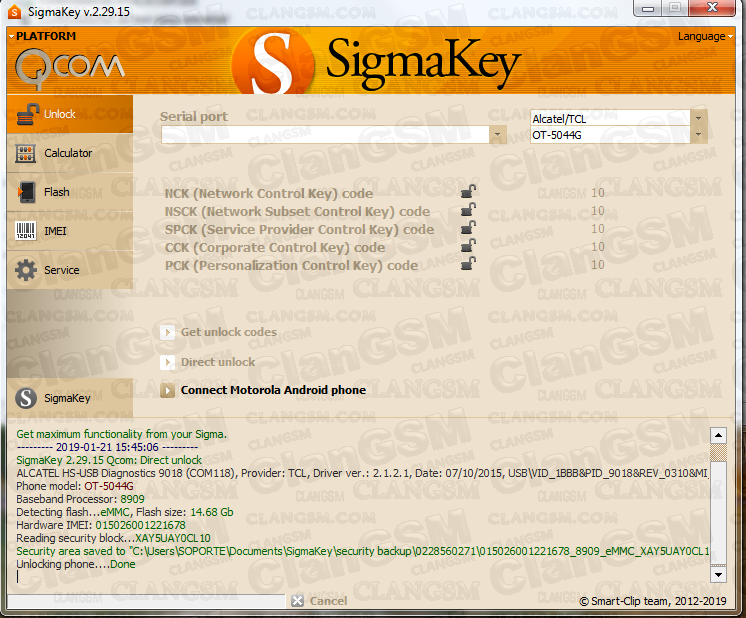Image resolution: width=746 pixels, height=618 pixels.
Task: Open the PLATFORM dropdown menu
Action: click(42, 36)
